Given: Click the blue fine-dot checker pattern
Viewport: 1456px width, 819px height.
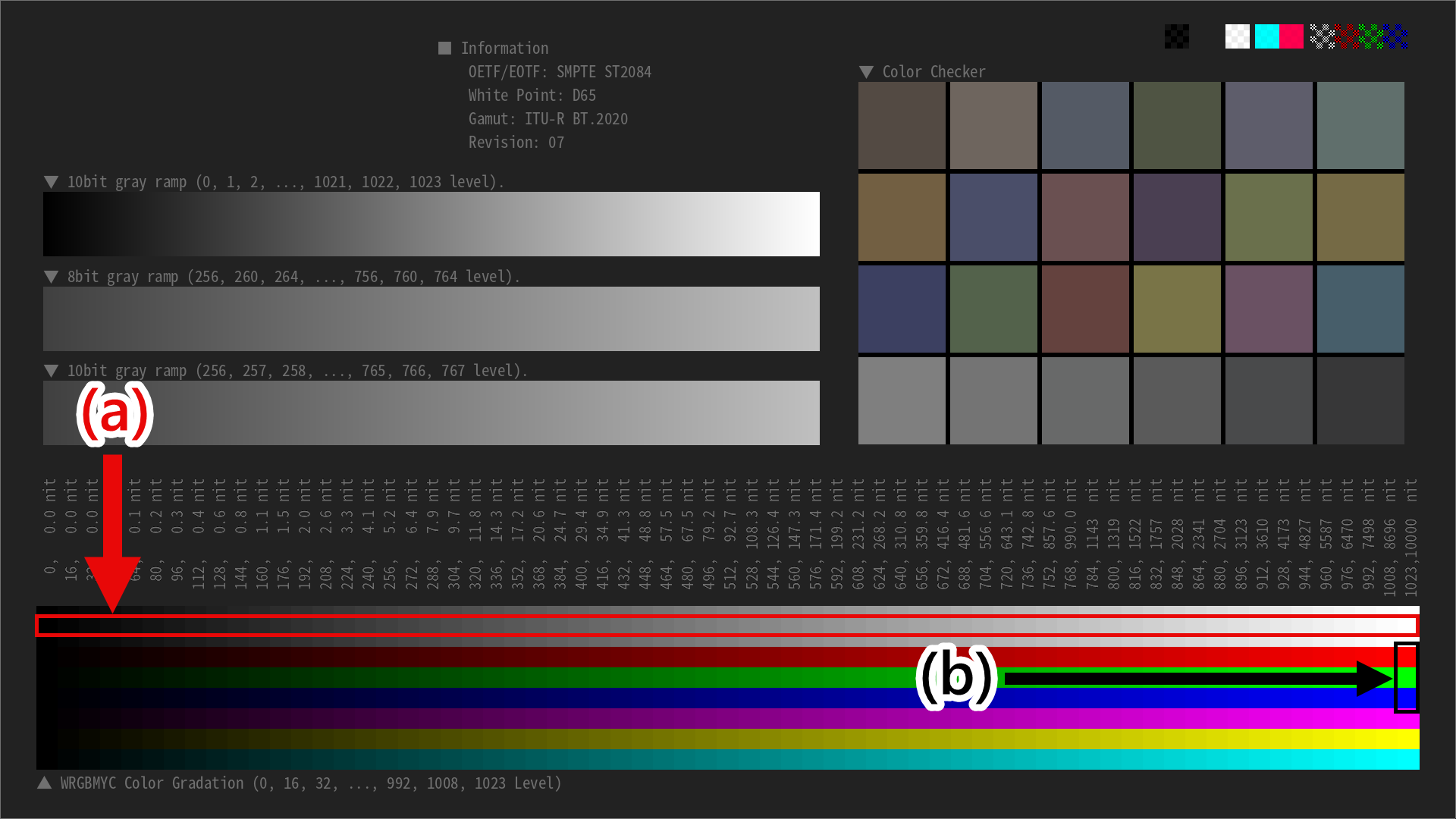Looking at the screenshot, I should coord(1397,36).
